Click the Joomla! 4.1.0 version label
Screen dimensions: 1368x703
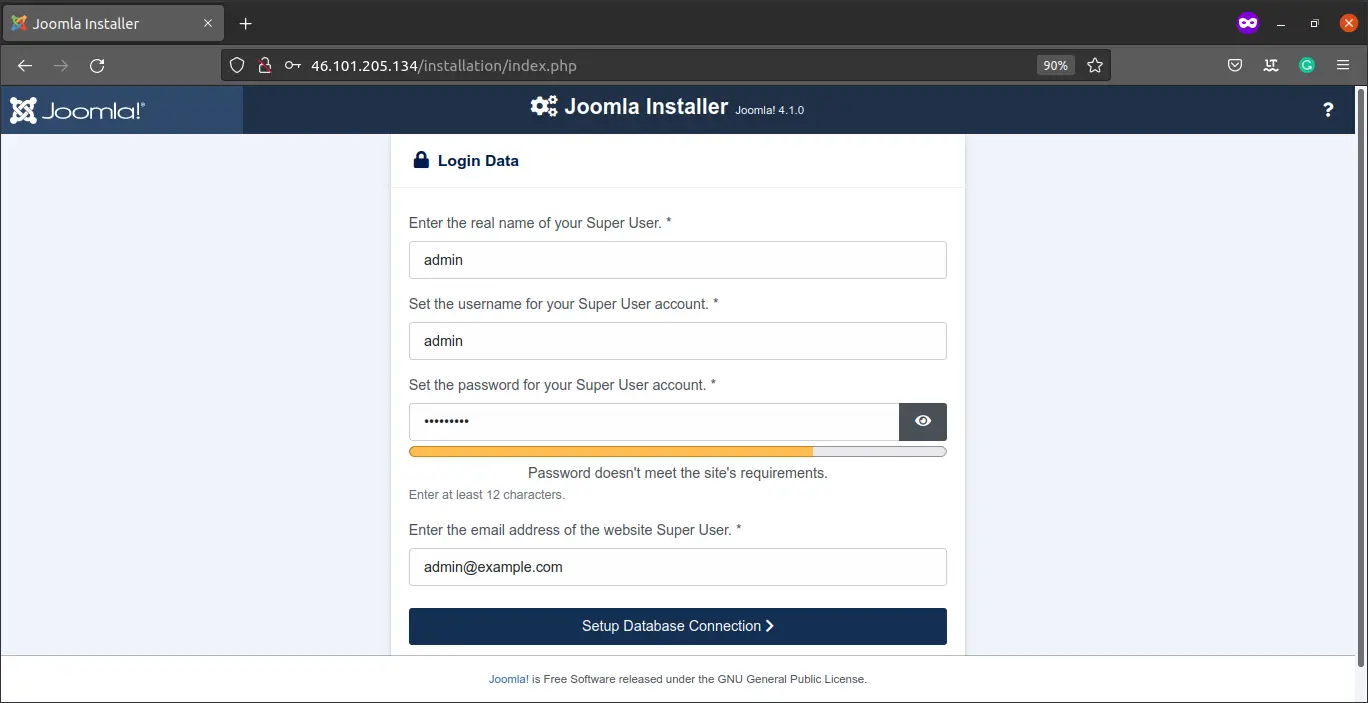769,110
